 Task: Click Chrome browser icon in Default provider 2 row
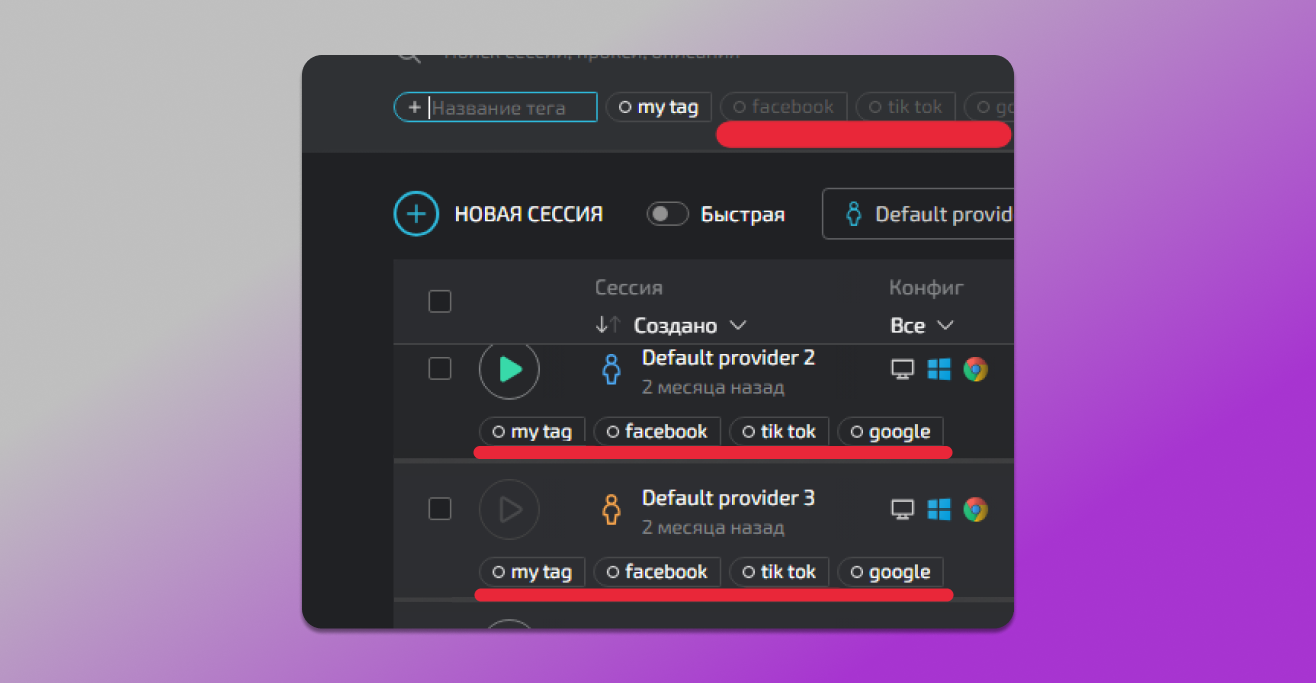[x=975, y=369]
